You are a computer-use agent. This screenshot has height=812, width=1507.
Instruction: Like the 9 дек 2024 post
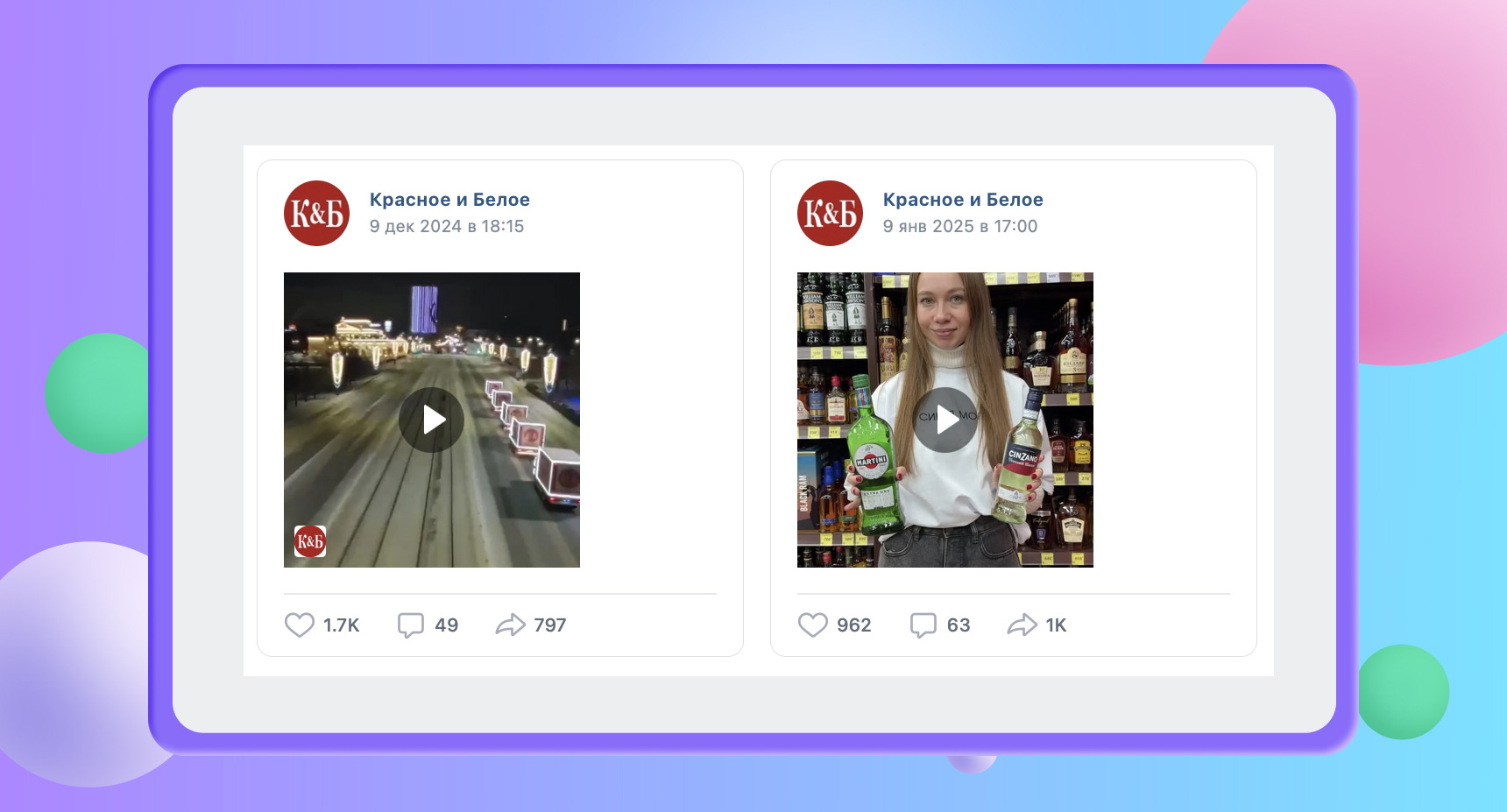tap(300, 625)
